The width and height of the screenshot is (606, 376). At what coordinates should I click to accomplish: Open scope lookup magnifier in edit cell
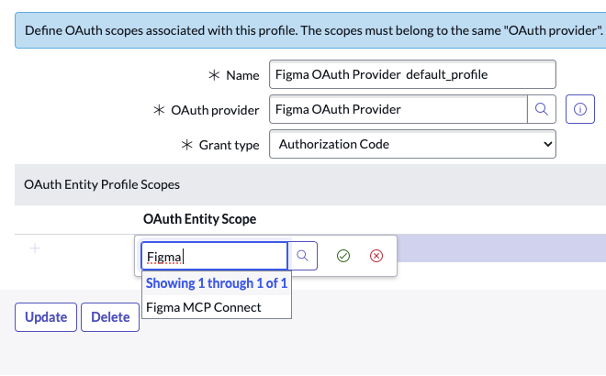[x=303, y=256]
